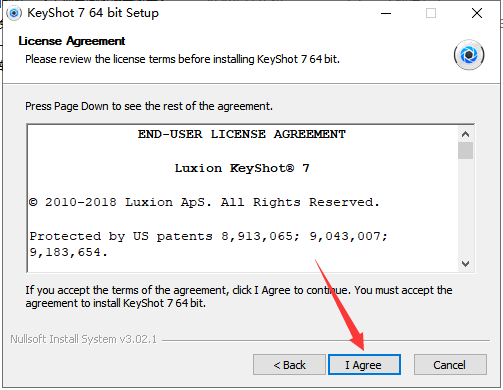Click the I Agree button
This screenshot has height=390, width=503.
pyautogui.click(x=364, y=365)
